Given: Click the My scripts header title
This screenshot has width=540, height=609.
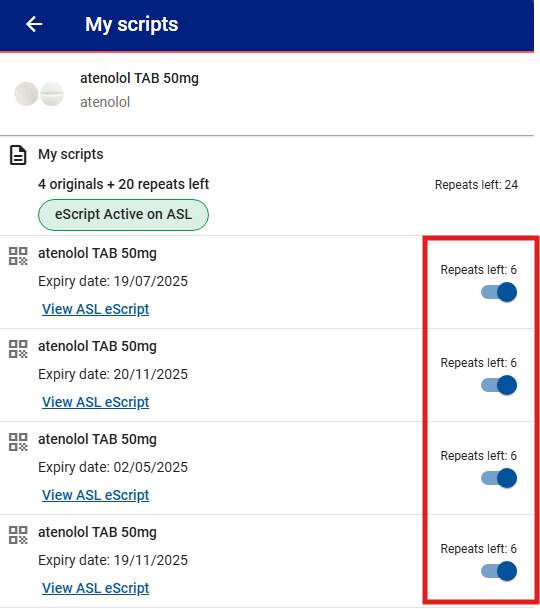Looking at the screenshot, I should coord(131,25).
